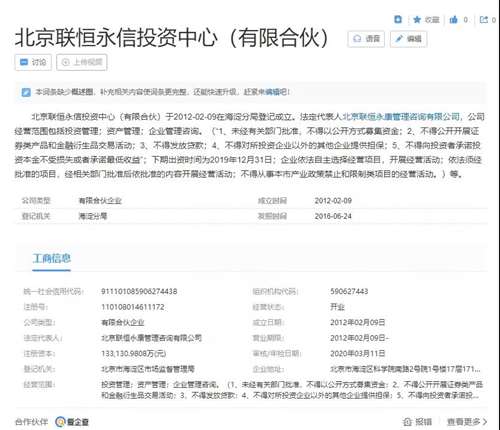Click the organization code value 590627443
The height and width of the screenshot is (430, 500).
tap(349, 292)
